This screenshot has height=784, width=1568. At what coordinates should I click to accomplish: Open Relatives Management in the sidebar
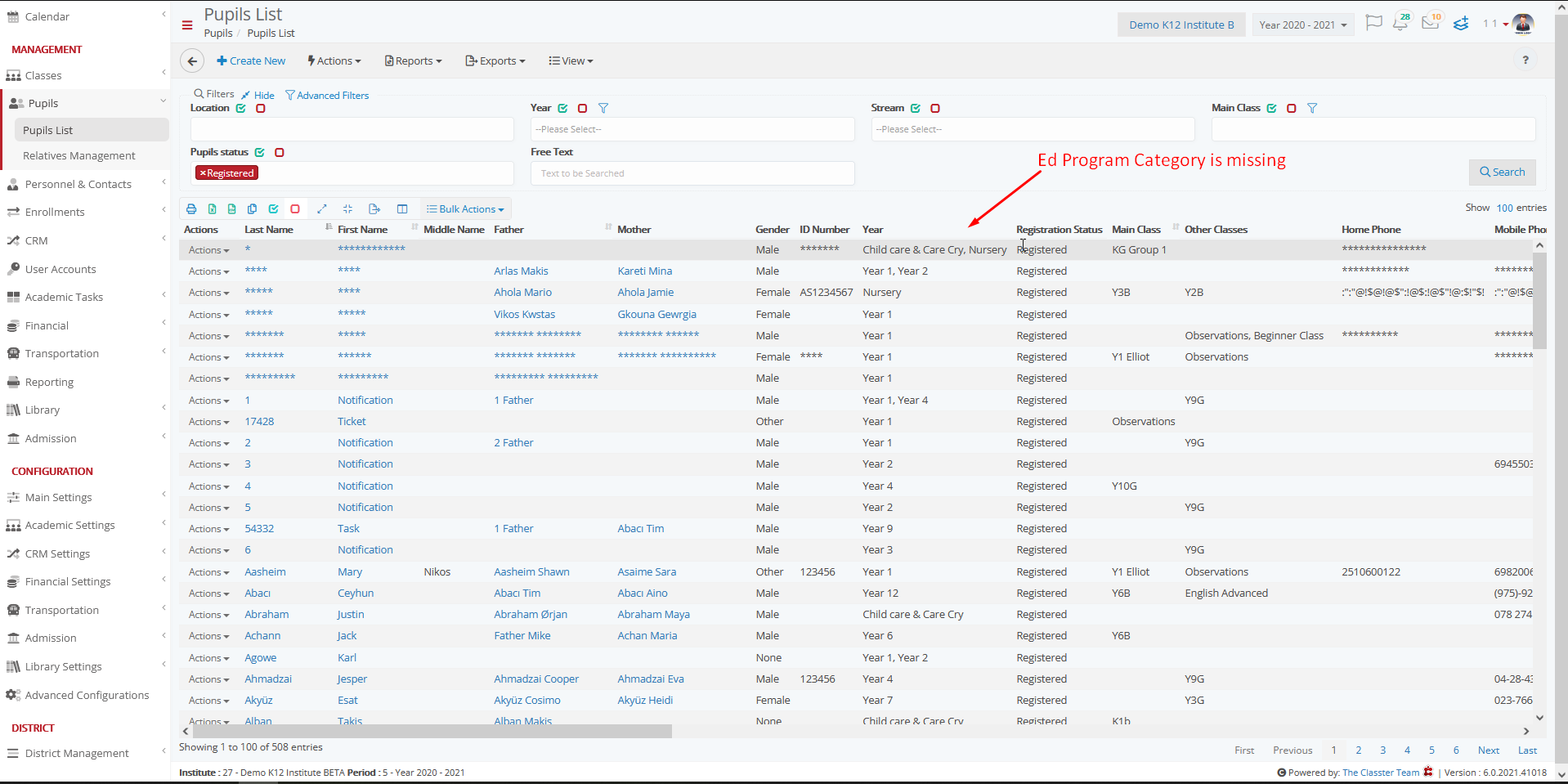pyautogui.click(x=79, y=155)
